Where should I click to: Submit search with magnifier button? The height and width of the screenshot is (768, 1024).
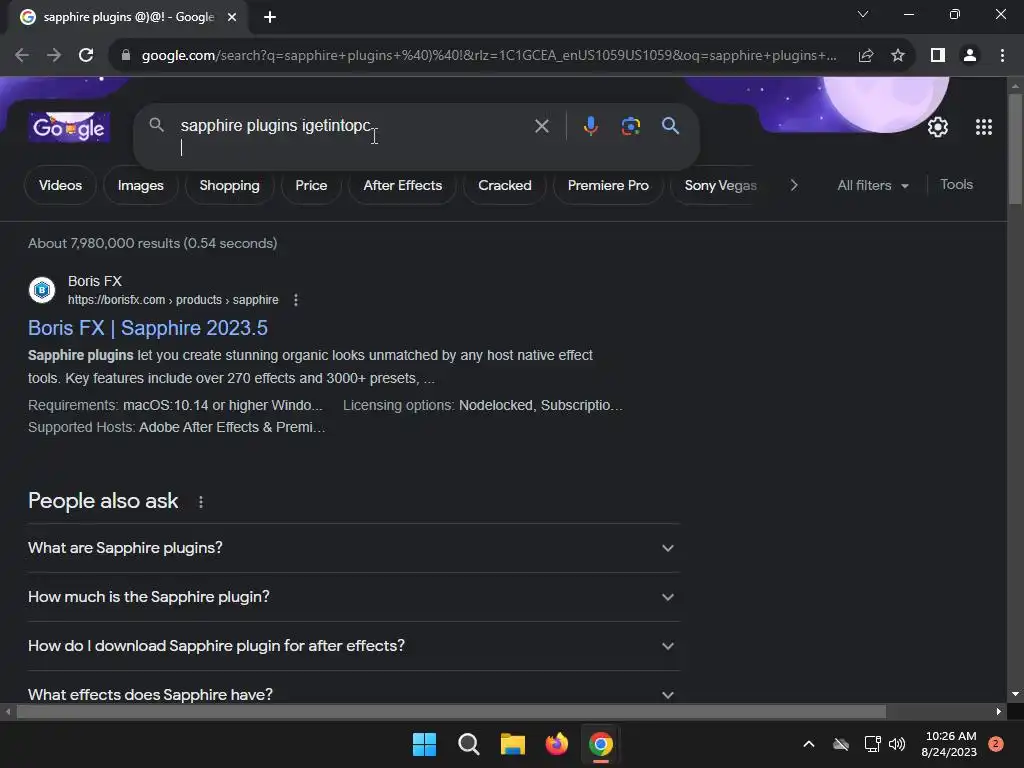[671, 126]
